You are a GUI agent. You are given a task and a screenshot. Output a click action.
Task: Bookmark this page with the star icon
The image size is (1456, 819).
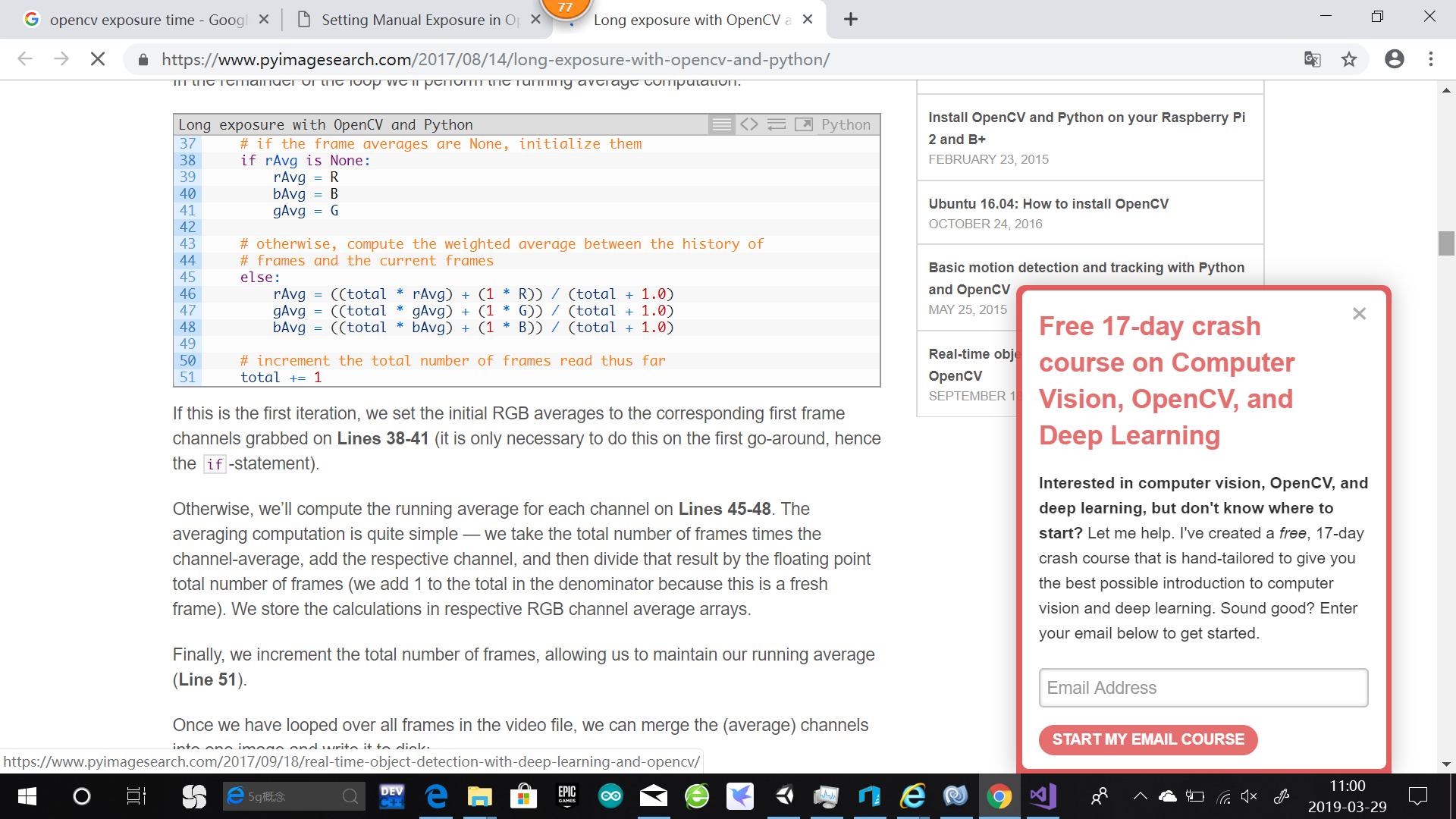pyautogui.click(x=1349, y=59)
